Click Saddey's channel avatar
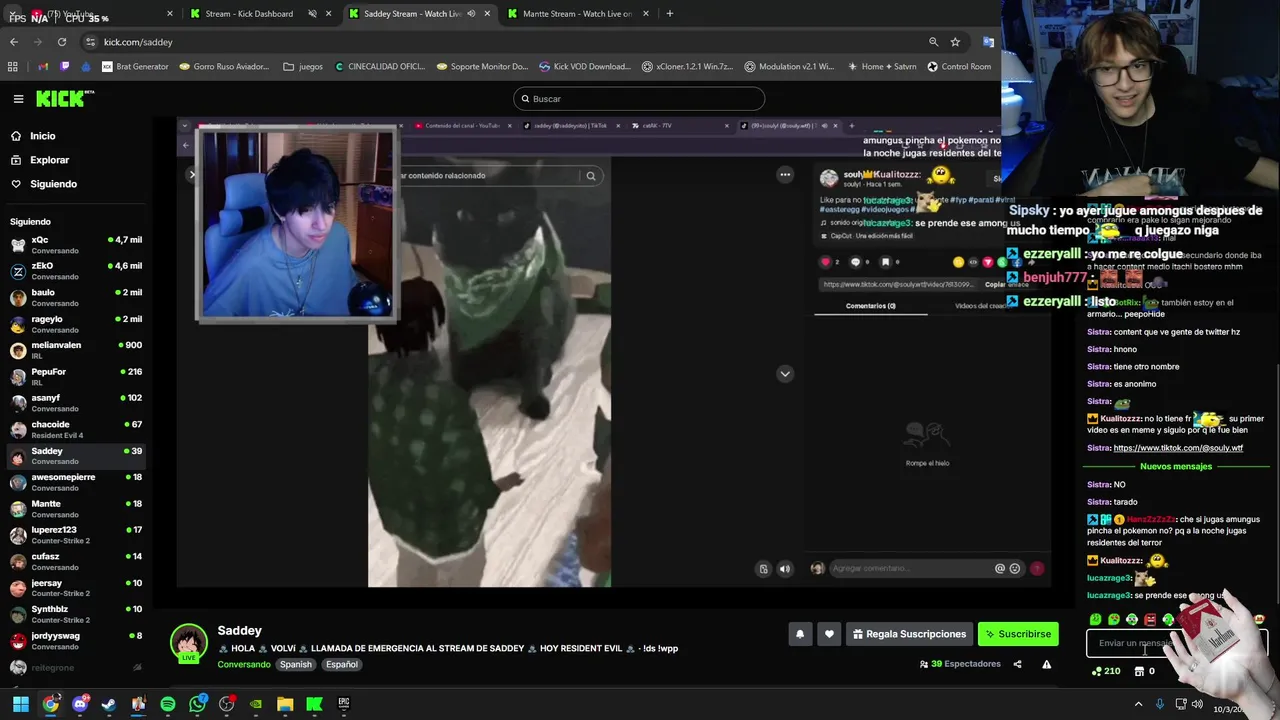Screen dimensions: 1280x720 (188, 643)
